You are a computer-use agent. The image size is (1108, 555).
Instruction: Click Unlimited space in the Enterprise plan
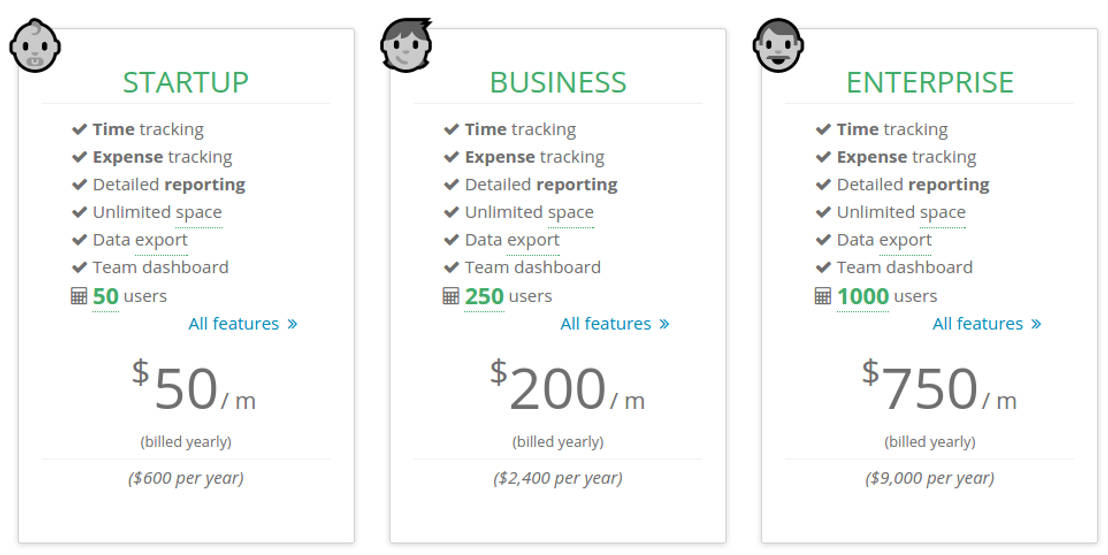pos(901,212)
